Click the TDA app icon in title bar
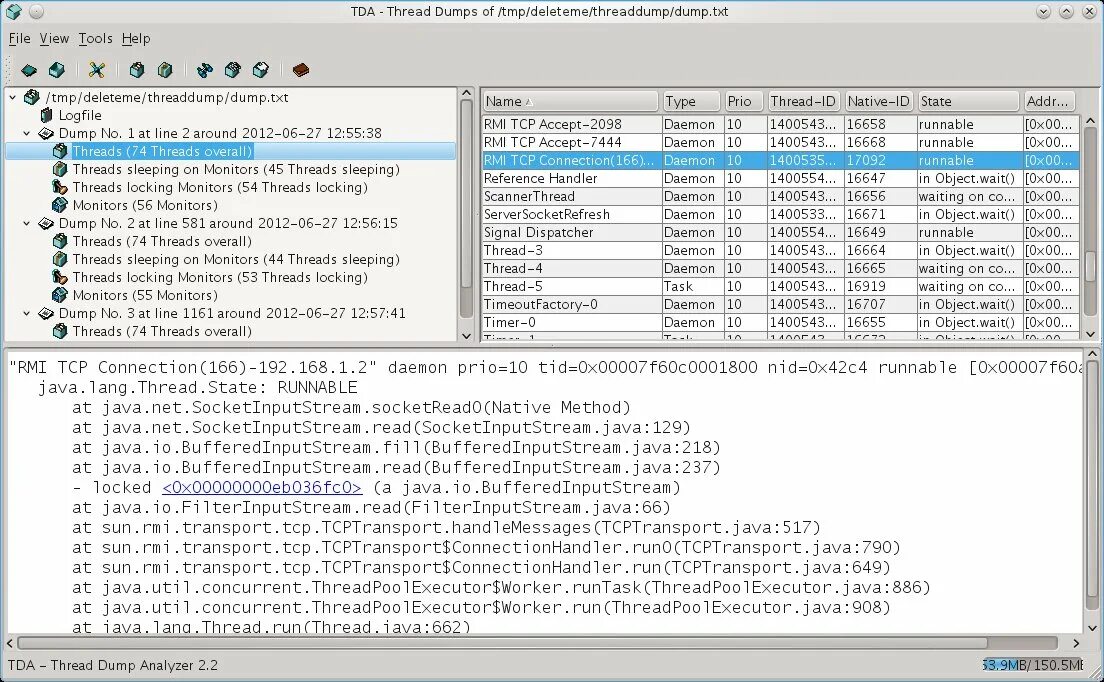Viewport: 1104px width, 682px height. [13, 11]
